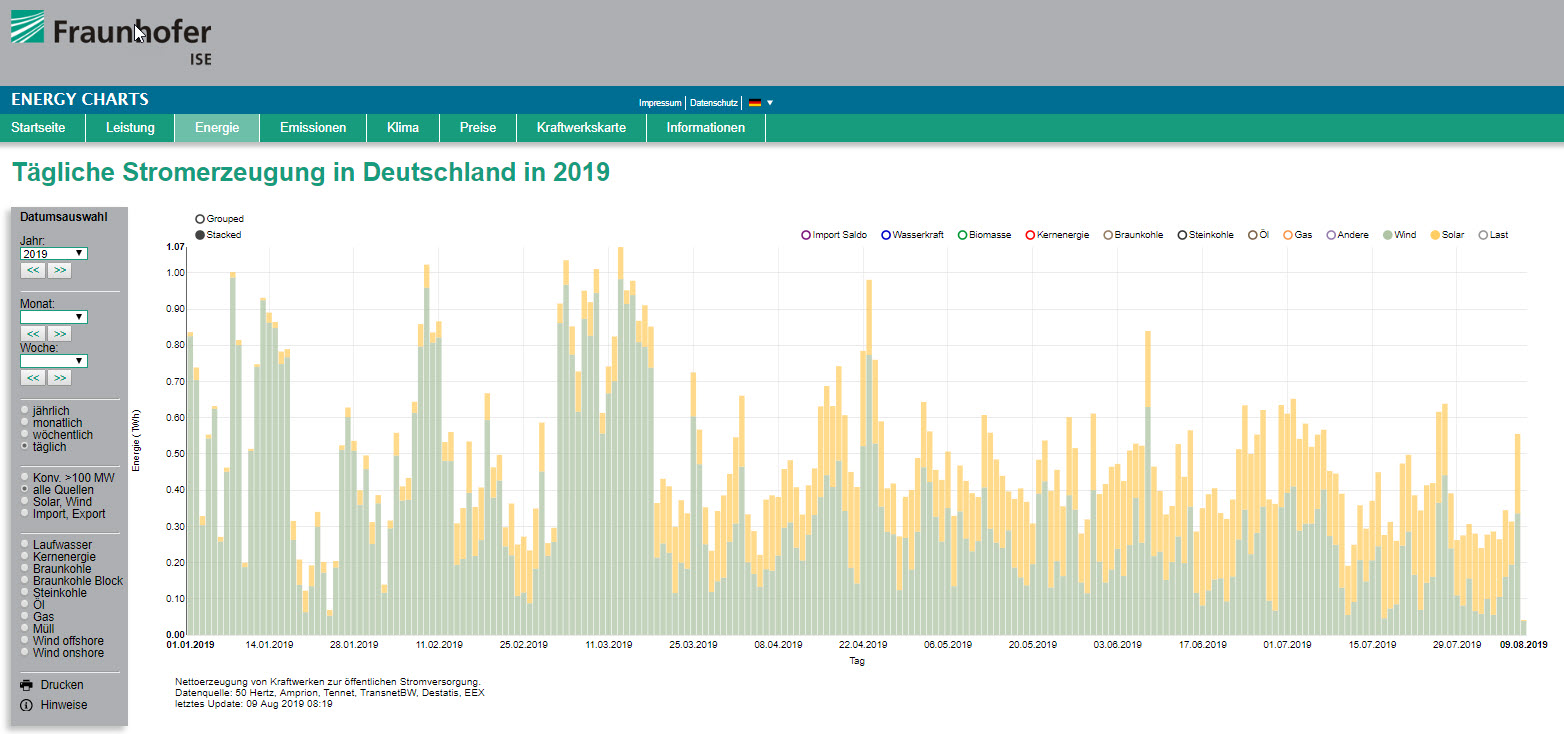Enable Import Saldo in the legend

pyautogui.click(x=806, y=235)
